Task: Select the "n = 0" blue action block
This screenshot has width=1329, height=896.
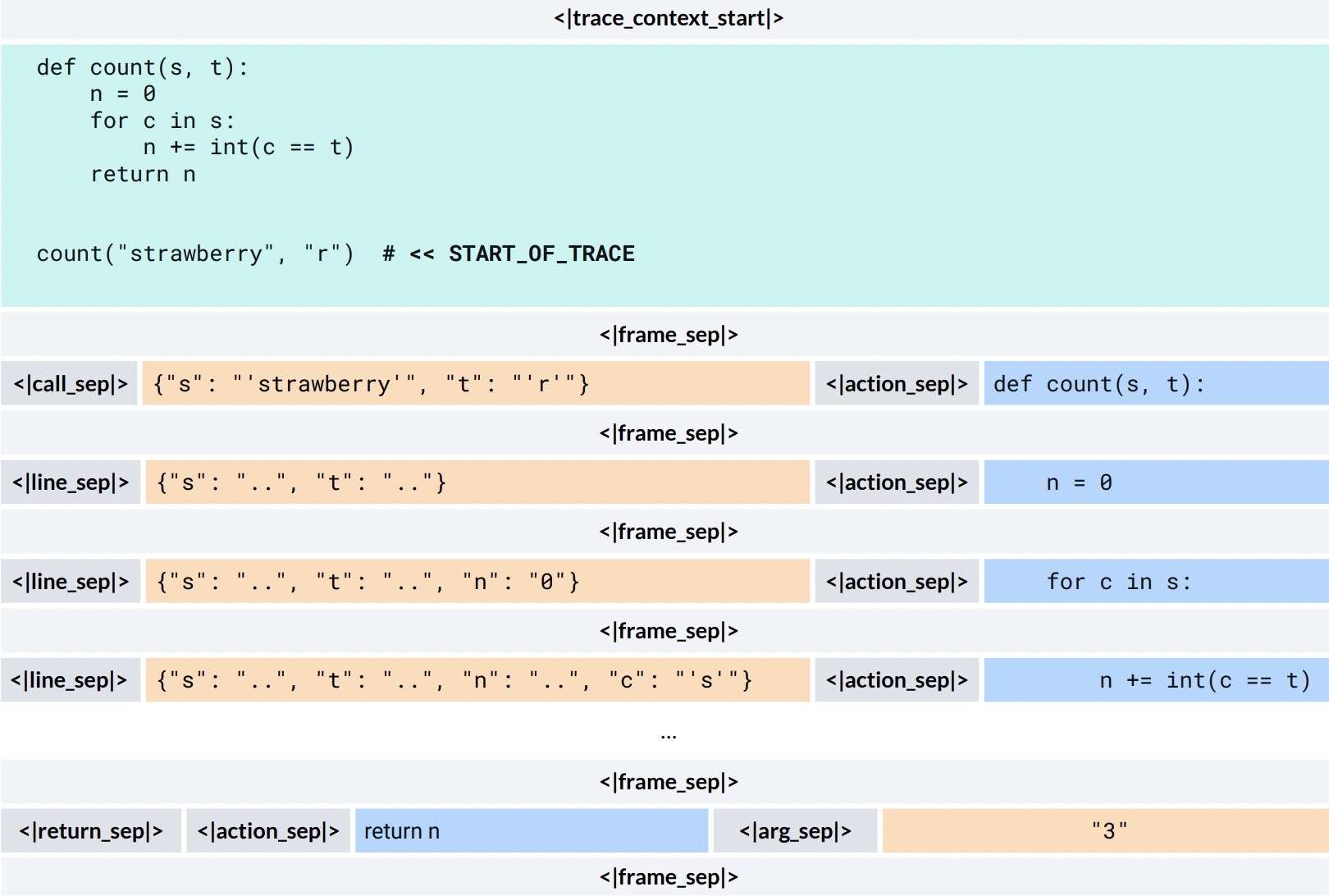Action: point(1155,482)
